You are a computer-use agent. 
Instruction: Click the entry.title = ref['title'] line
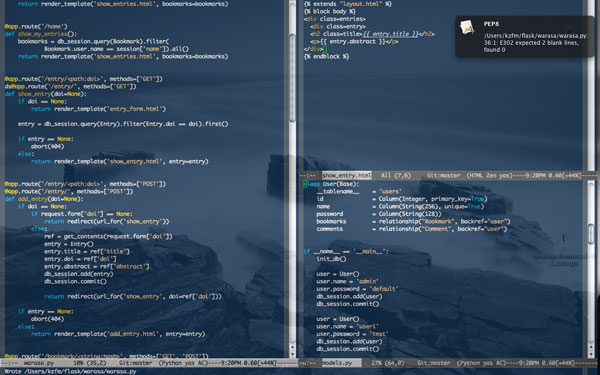(87, 251)
